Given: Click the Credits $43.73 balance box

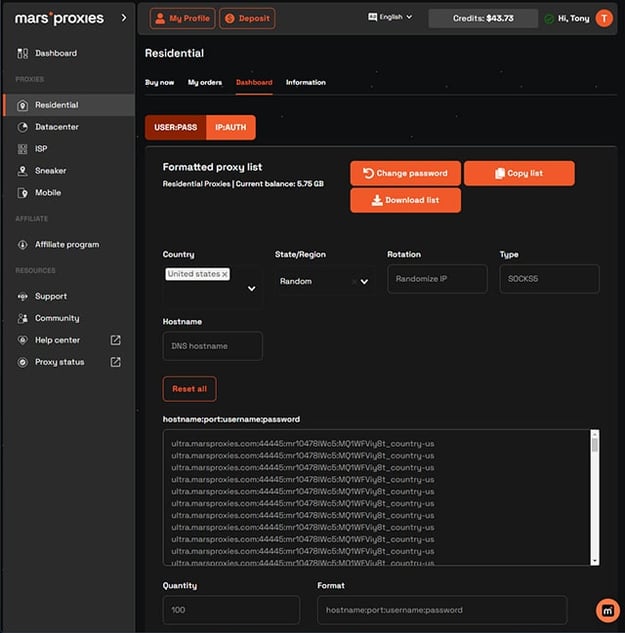Looking at the screenshot, I should click(x=483, y=18).
